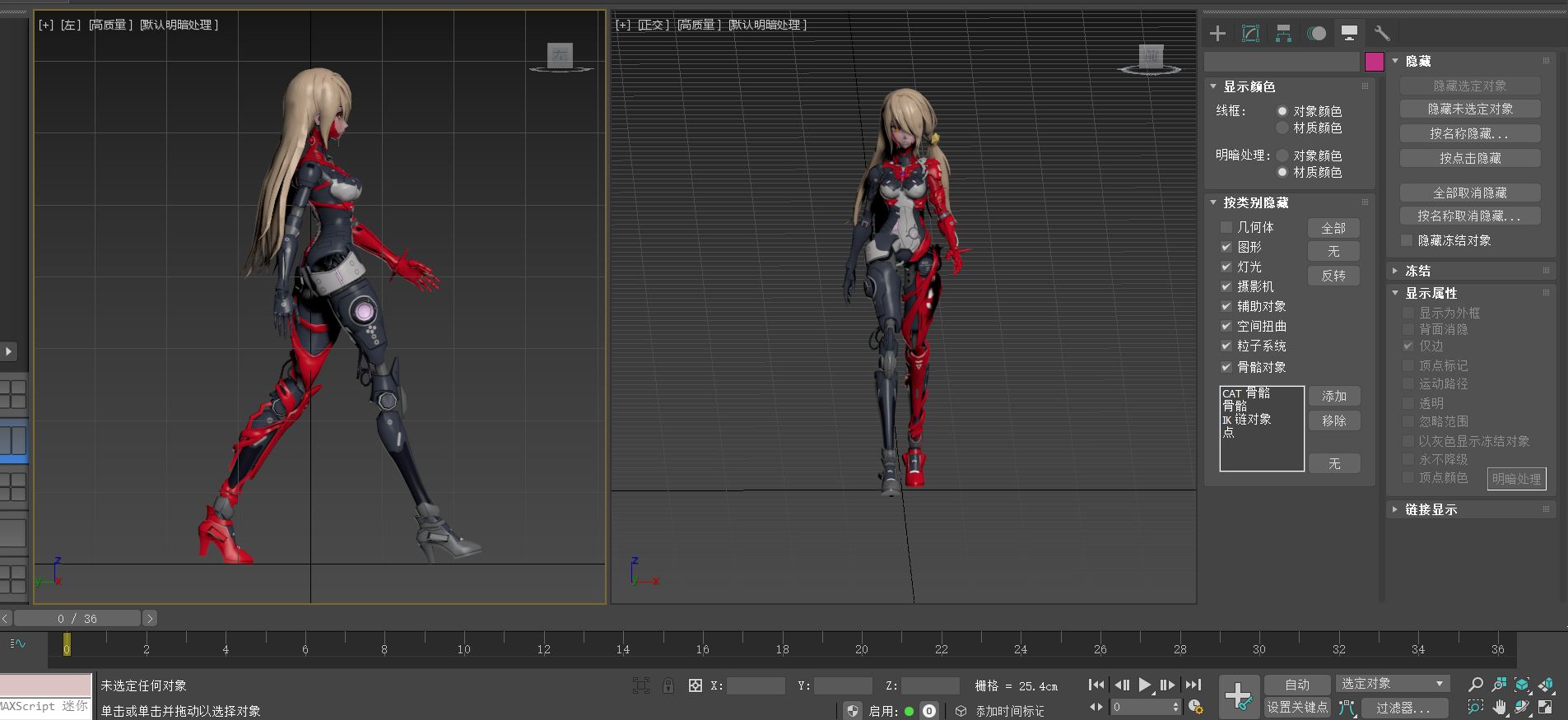Click the ViewCube in the orthographic viewport
Image resolution: width=1568 pixels, height=720 pixels.
[1151, 58]
